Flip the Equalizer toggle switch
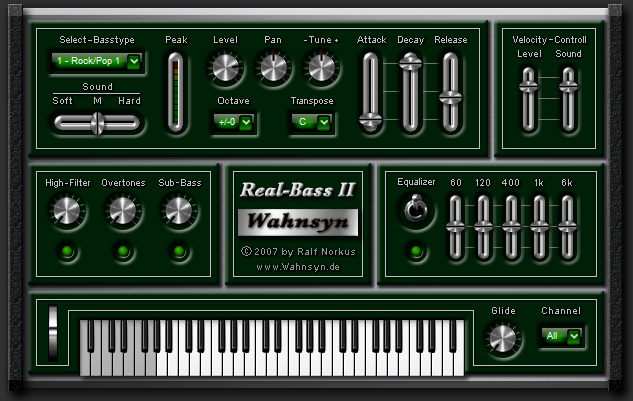The image size is (633, 401). pyautogui.click(x=416, y=208)
